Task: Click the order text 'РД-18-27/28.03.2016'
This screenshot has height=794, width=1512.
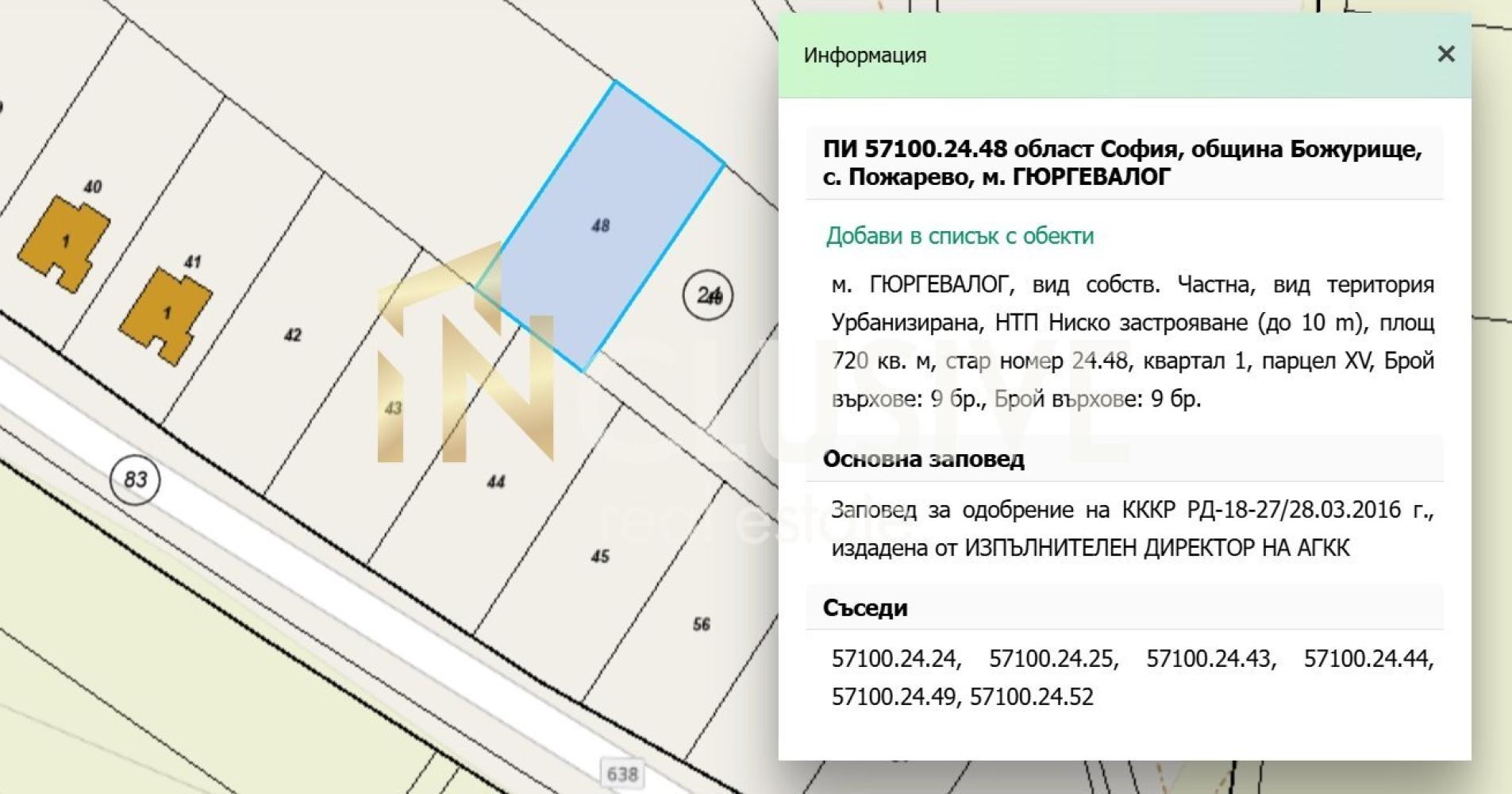Action: pyautogui.click(x=1294, y=509)
